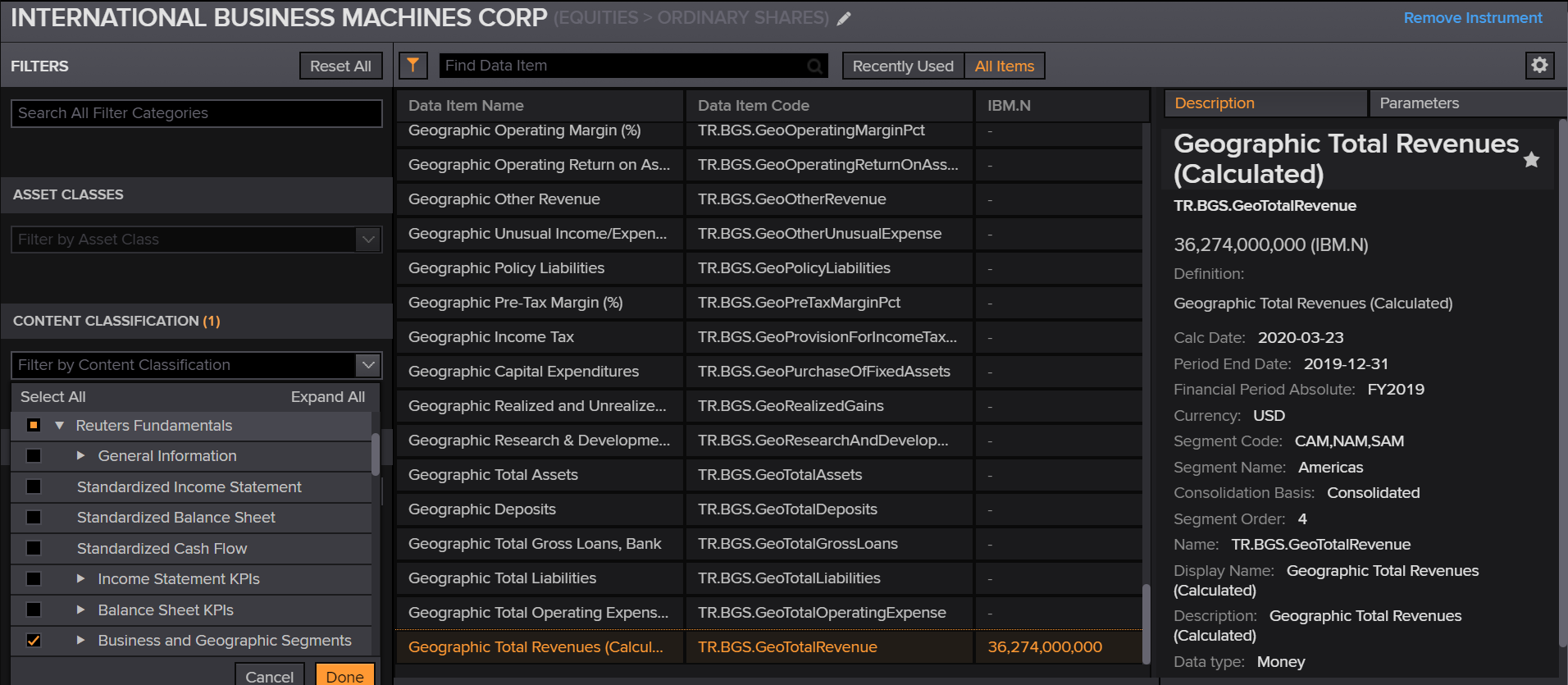Check Standardized Cash Flow checkbox

point(34,548)
